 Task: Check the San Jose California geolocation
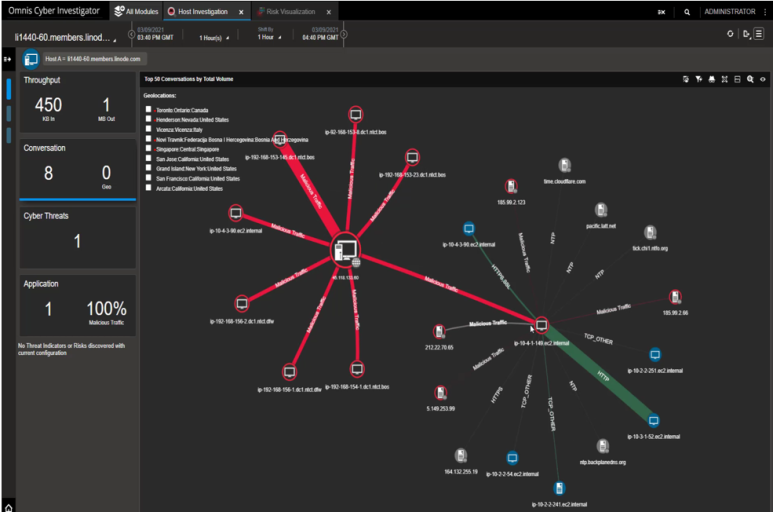click(148, 158)
